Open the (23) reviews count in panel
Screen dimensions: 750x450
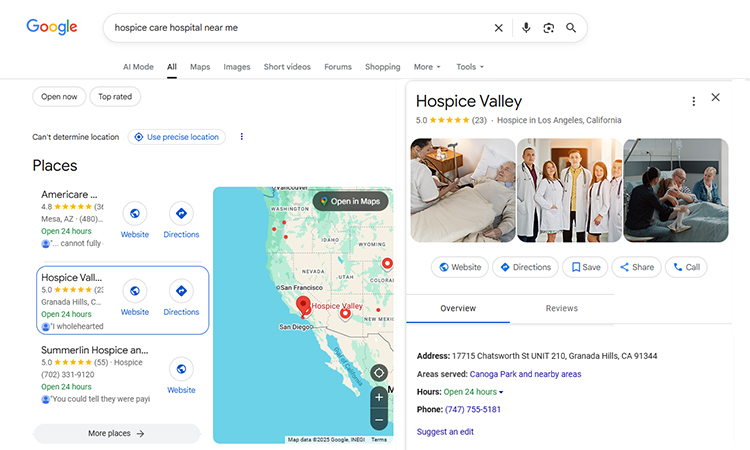[x=479, y=120]
